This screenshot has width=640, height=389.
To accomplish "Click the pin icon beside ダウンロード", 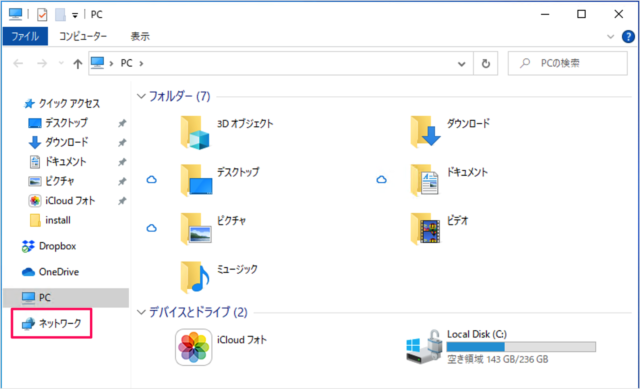I will pos(122,142).
